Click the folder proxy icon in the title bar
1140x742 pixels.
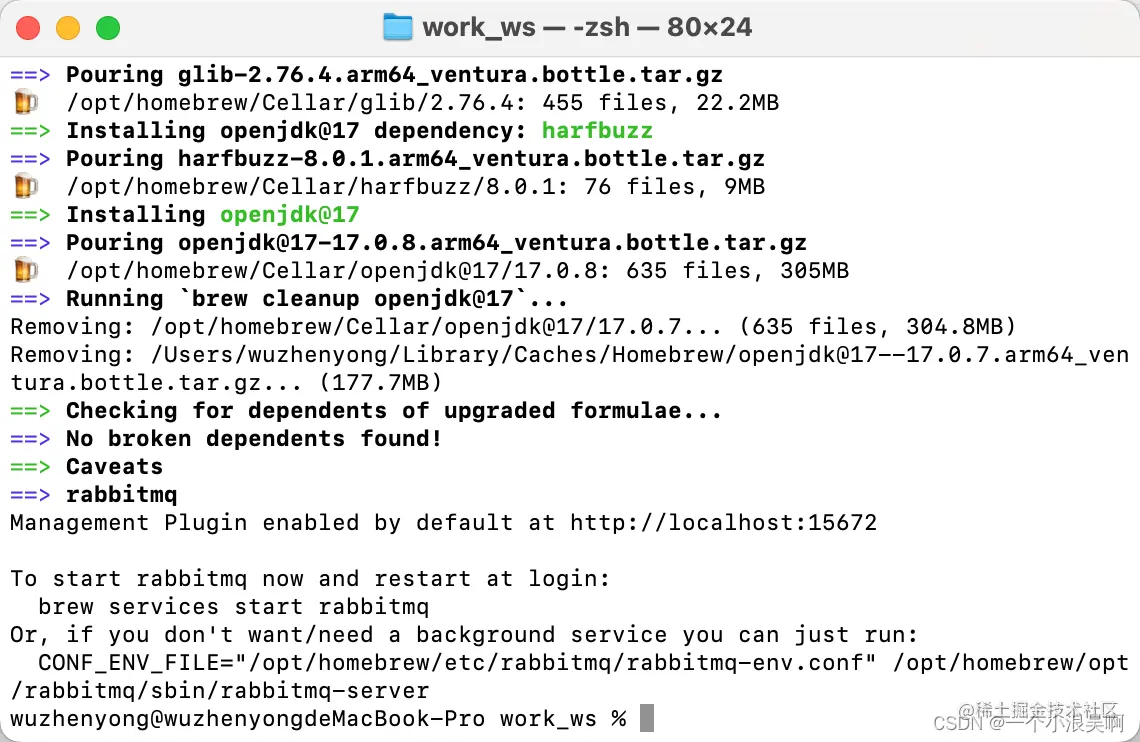398,28
